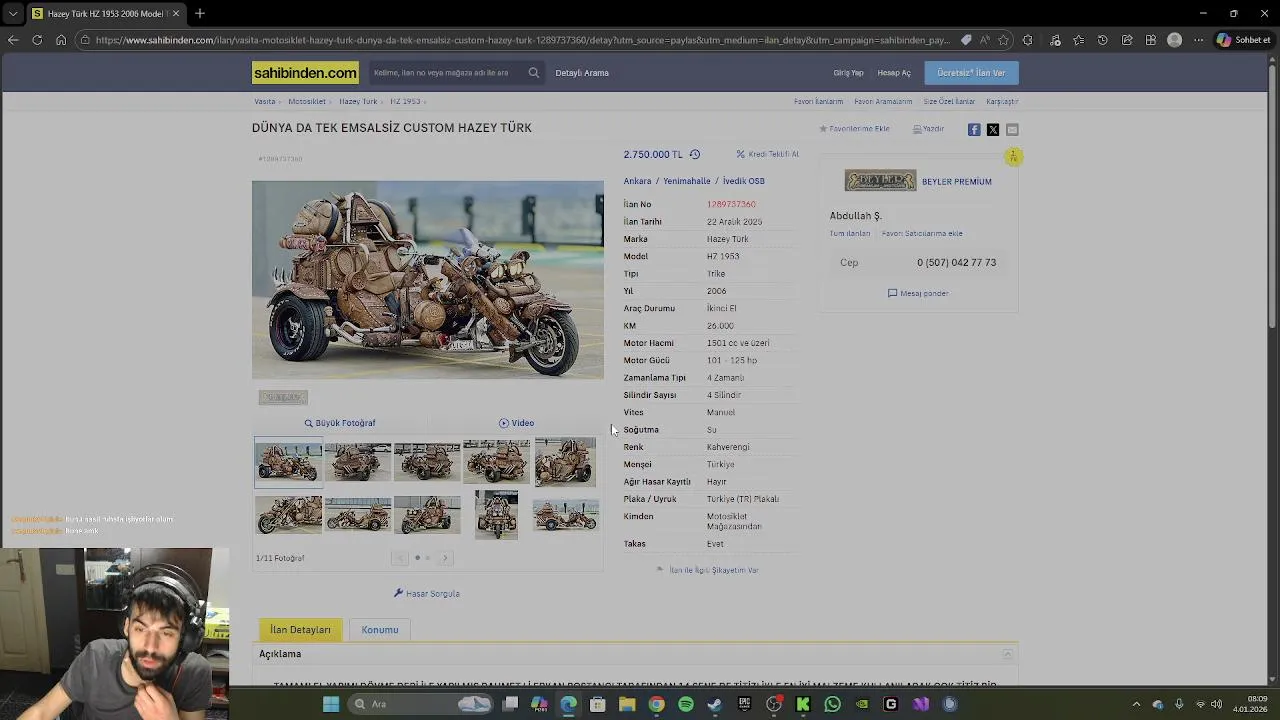Click Favori İlanlarım in top bar
This screenshot has height=720, width=1280.
[818, 101]
